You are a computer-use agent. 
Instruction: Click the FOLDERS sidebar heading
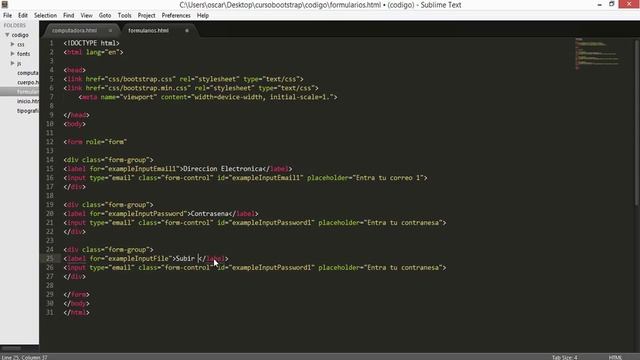point(15,25)
